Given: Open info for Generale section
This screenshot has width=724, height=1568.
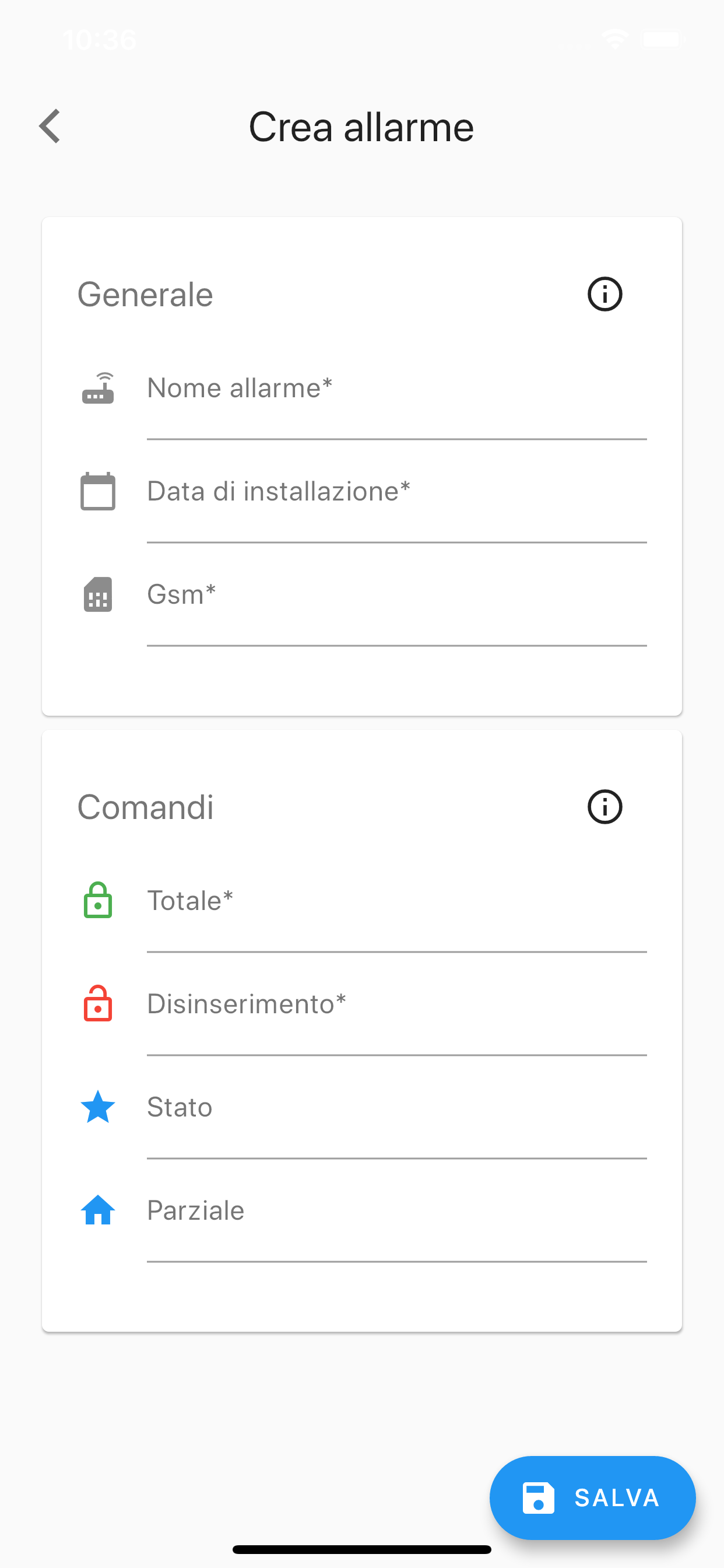Looking at the screenshot, I should 604,295.
